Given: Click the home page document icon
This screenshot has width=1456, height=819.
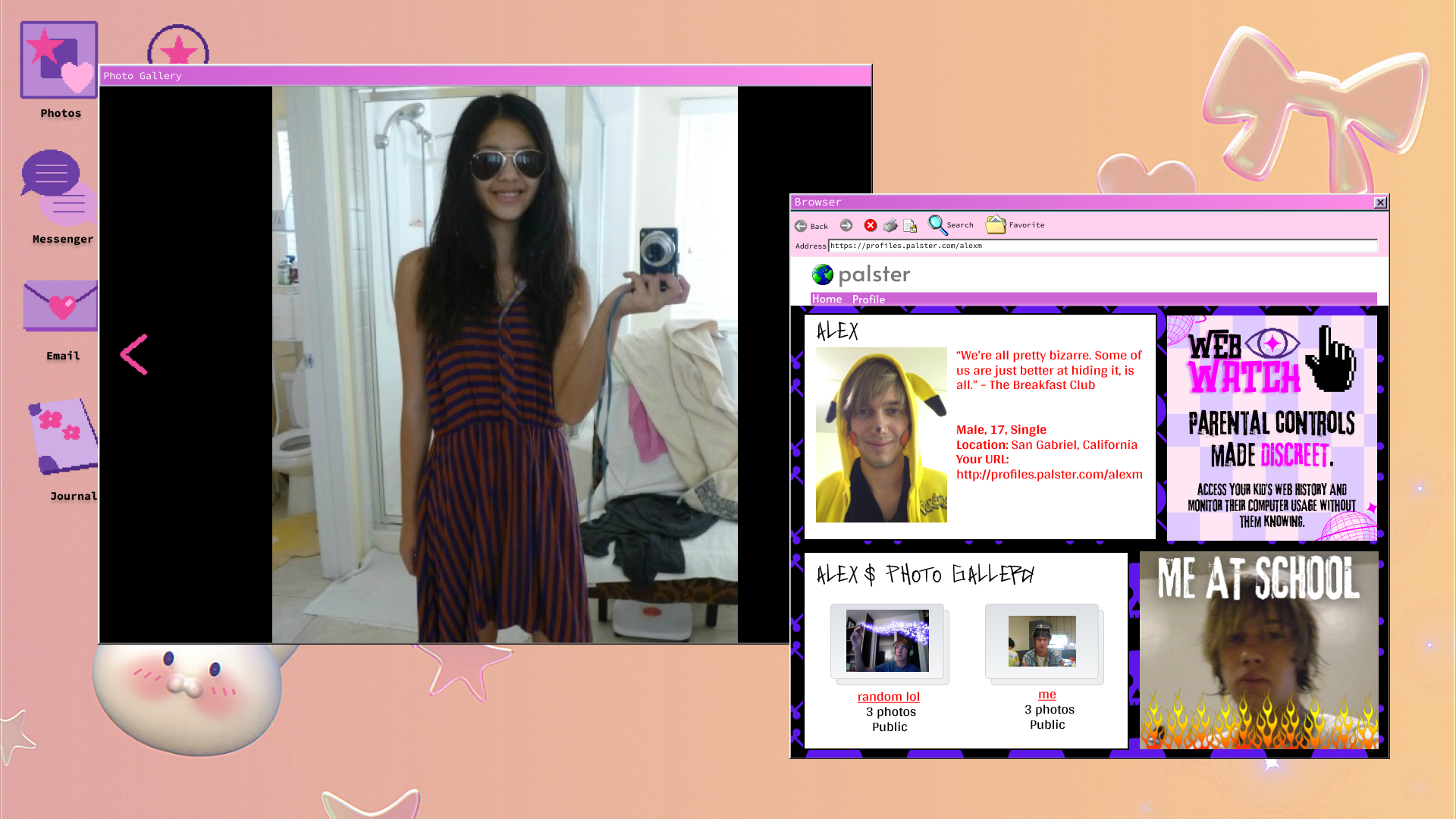Looking at the screenshot, I should 910,225.
